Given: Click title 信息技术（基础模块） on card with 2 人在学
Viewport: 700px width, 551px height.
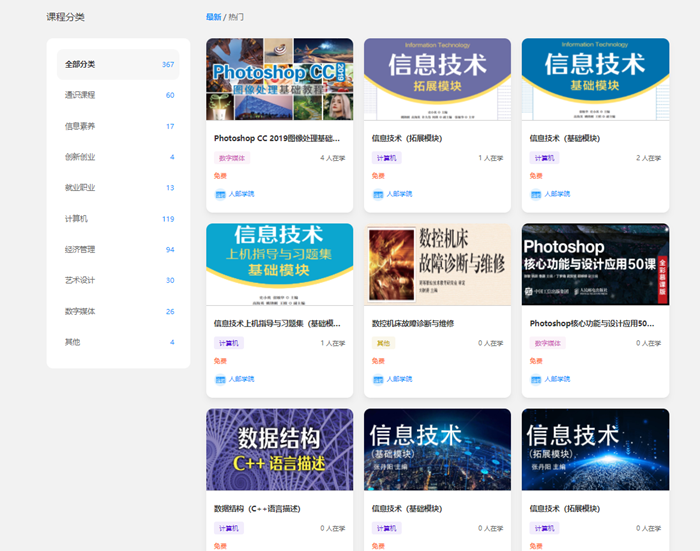Looking at the screenshot, I should [x=565, y=138].
